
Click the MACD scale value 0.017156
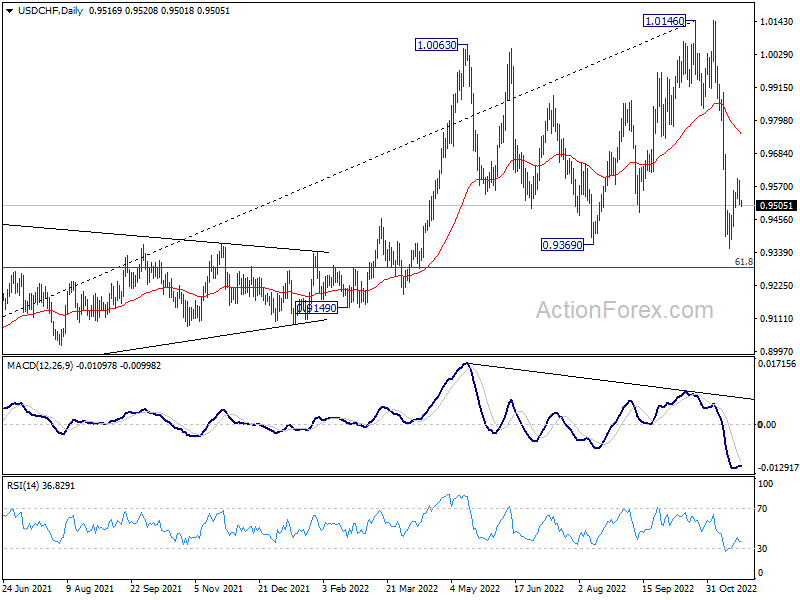777,364
